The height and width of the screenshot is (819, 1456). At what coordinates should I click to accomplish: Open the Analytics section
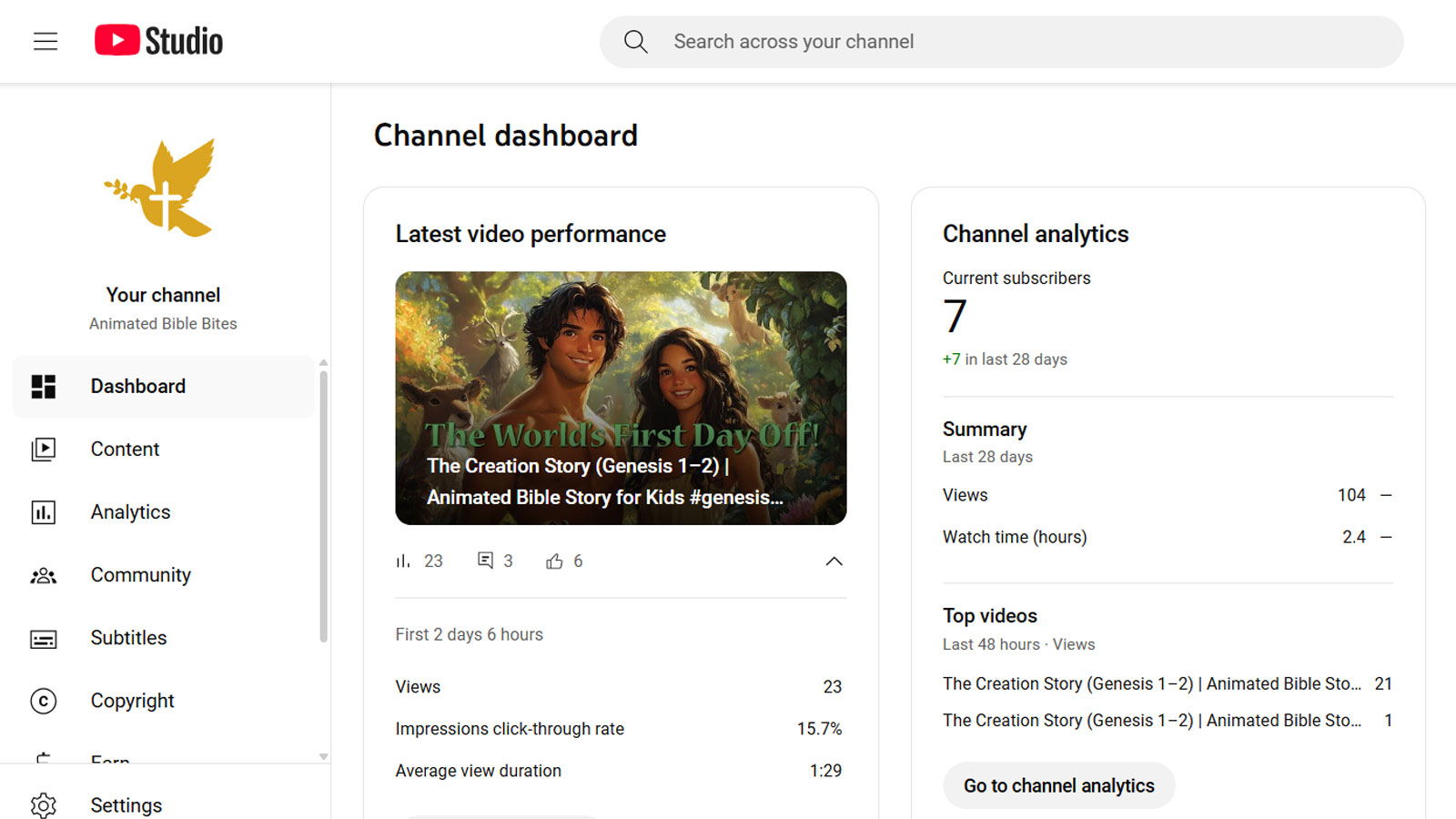pyautogui.click(x=164, y=512)
